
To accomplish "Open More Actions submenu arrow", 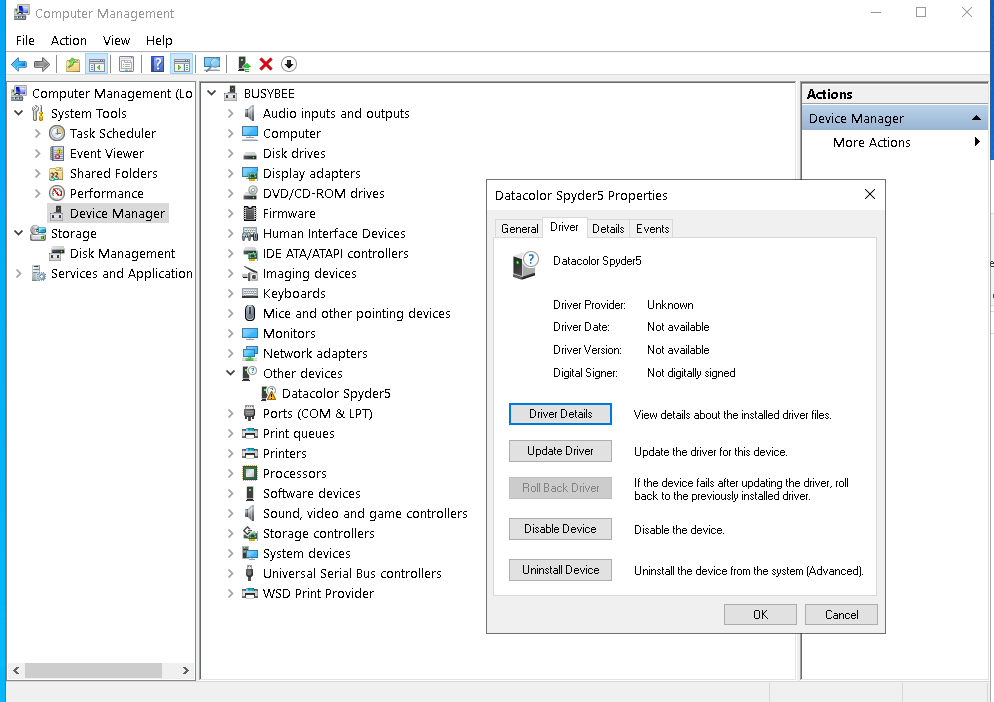I will 977,142.
